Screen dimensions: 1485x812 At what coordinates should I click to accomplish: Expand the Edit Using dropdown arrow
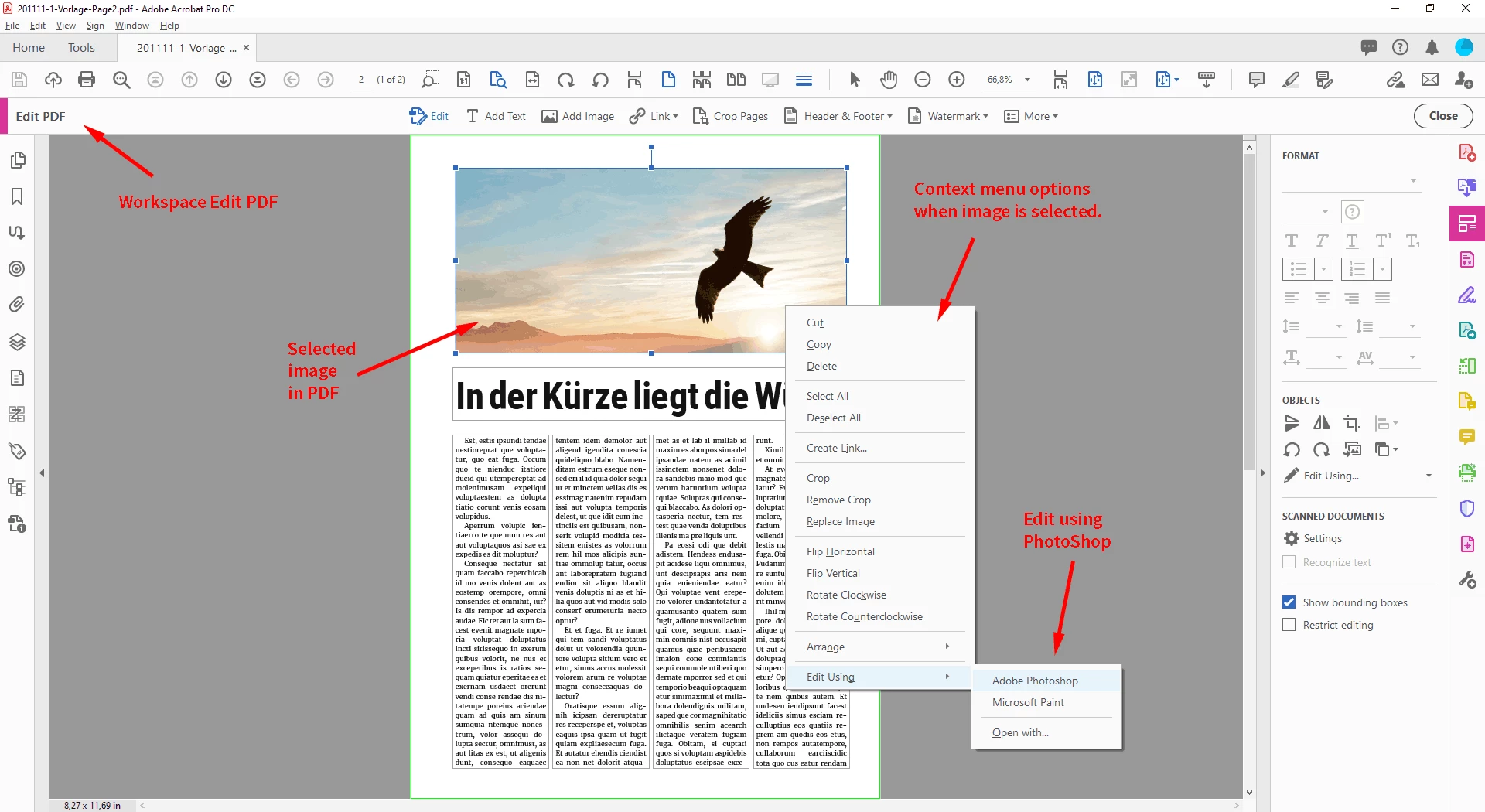[x=1429, y=476]
